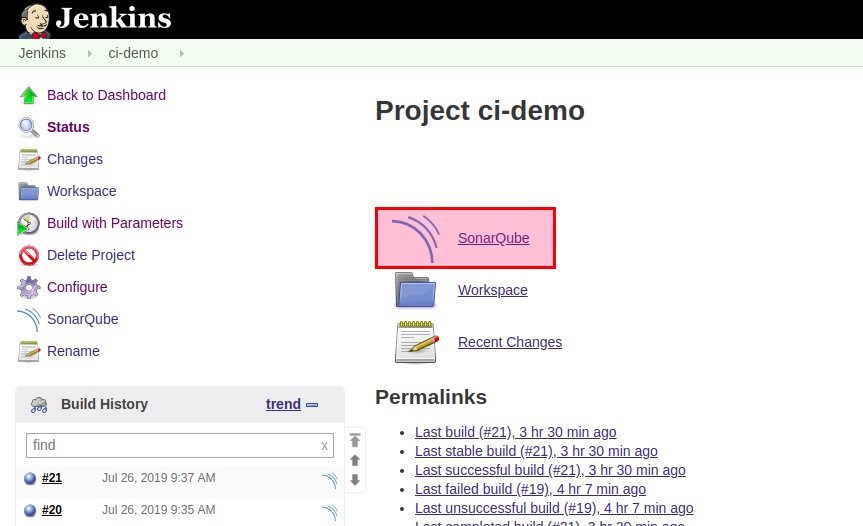Open the Workspace sidebar link
This screenshot has height=526, width=863.
pos(81,191)
